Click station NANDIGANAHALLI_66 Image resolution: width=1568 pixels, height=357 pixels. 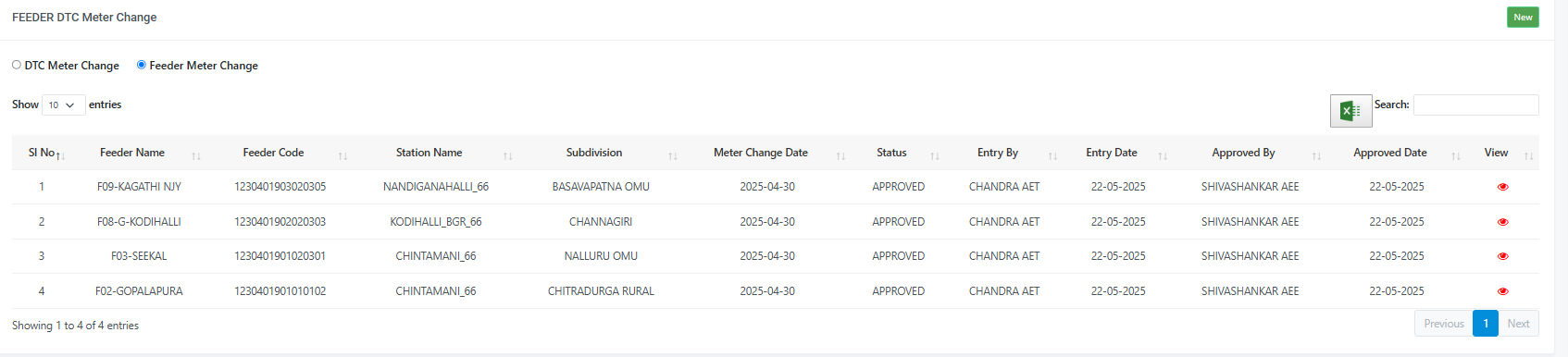(436, 187)
